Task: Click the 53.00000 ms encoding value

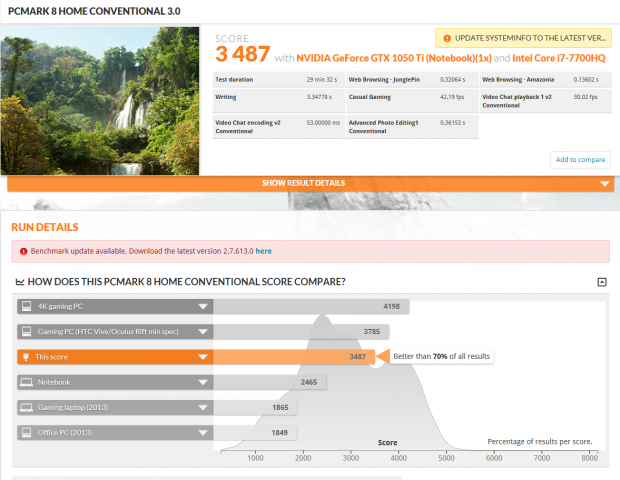Action: tap(323, 123)
